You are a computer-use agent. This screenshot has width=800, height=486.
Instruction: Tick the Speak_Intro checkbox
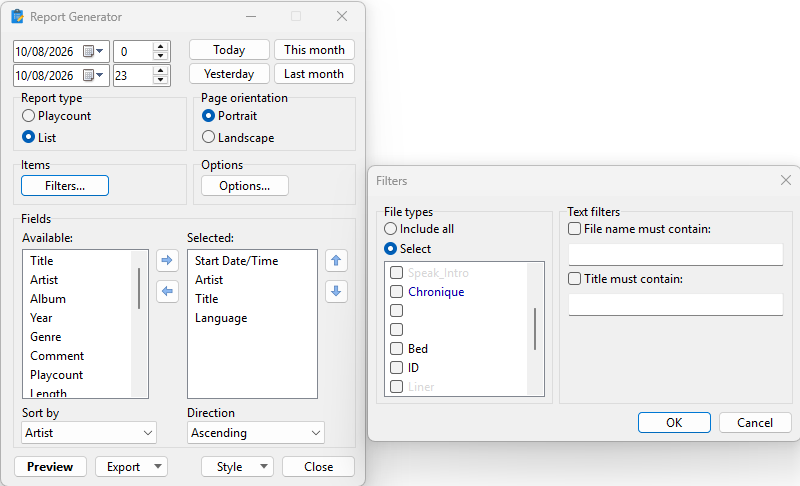click(x=396, y=272)
